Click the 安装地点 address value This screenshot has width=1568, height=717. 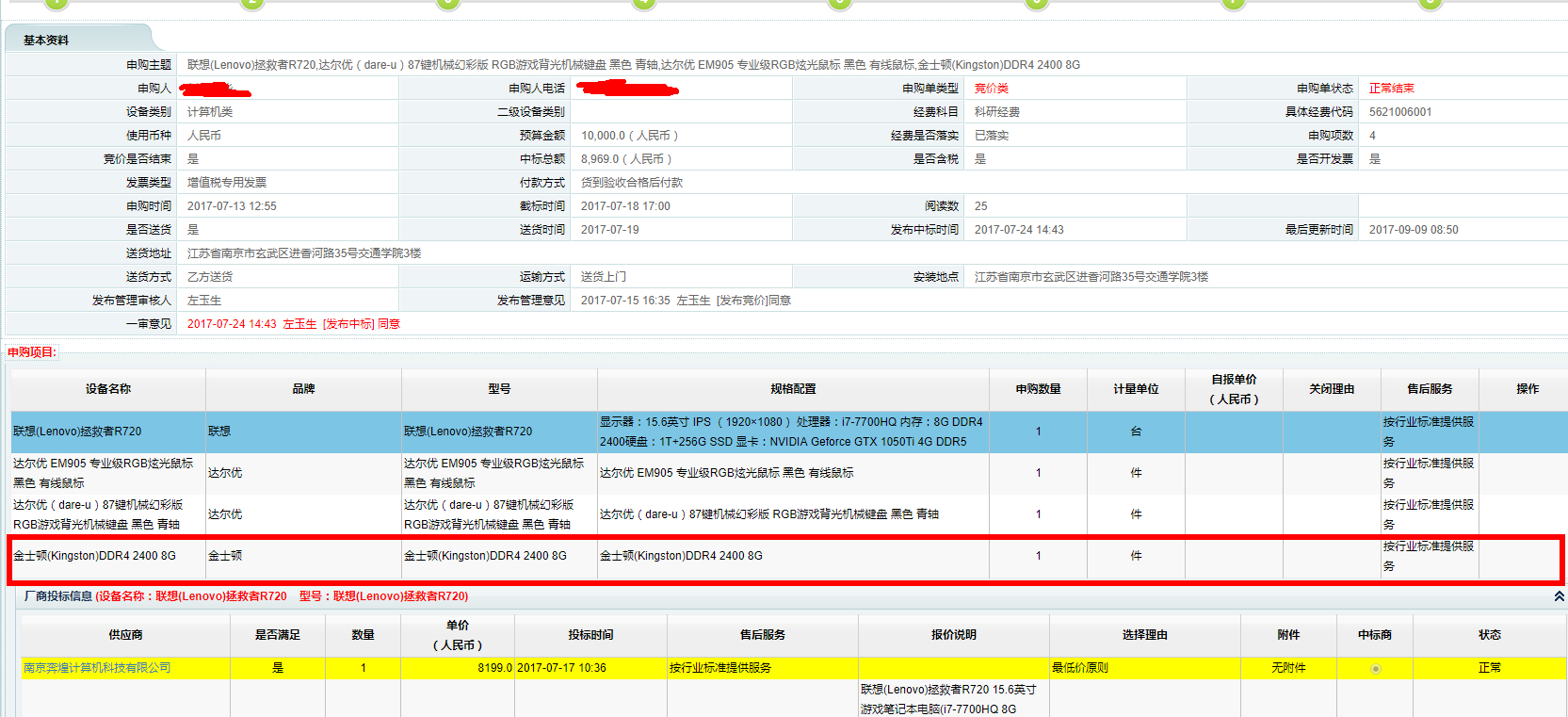(x=1091, y=277)
